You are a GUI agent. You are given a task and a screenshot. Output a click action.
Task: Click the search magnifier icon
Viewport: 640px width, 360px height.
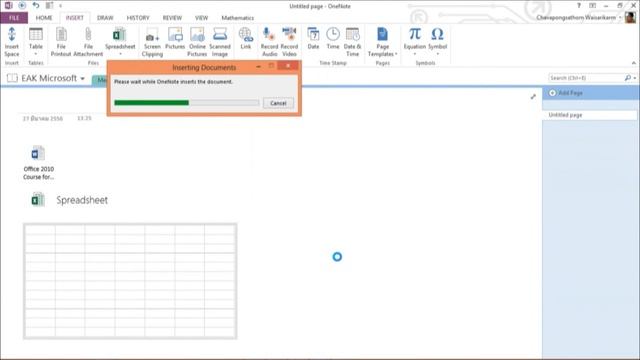coord(628,78)
